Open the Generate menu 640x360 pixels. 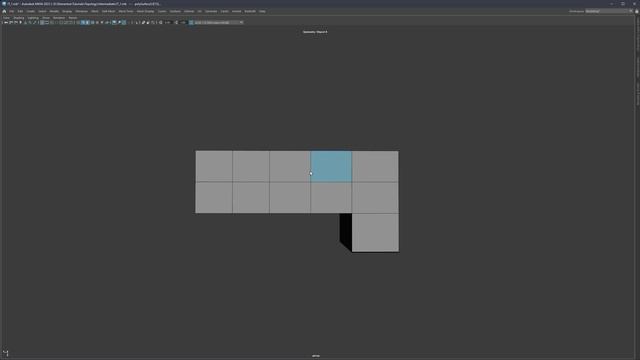tap(211, 11)
